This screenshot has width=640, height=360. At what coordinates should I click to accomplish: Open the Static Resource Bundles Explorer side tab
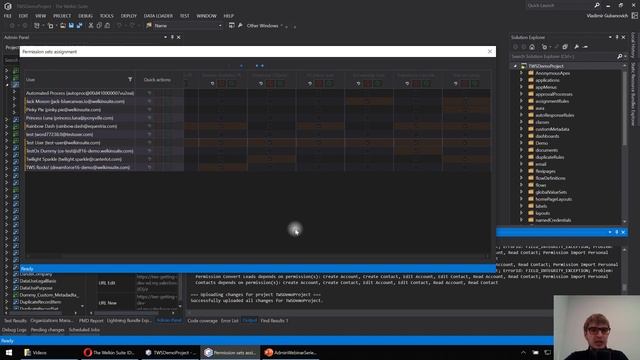click(x=633, y=94)
